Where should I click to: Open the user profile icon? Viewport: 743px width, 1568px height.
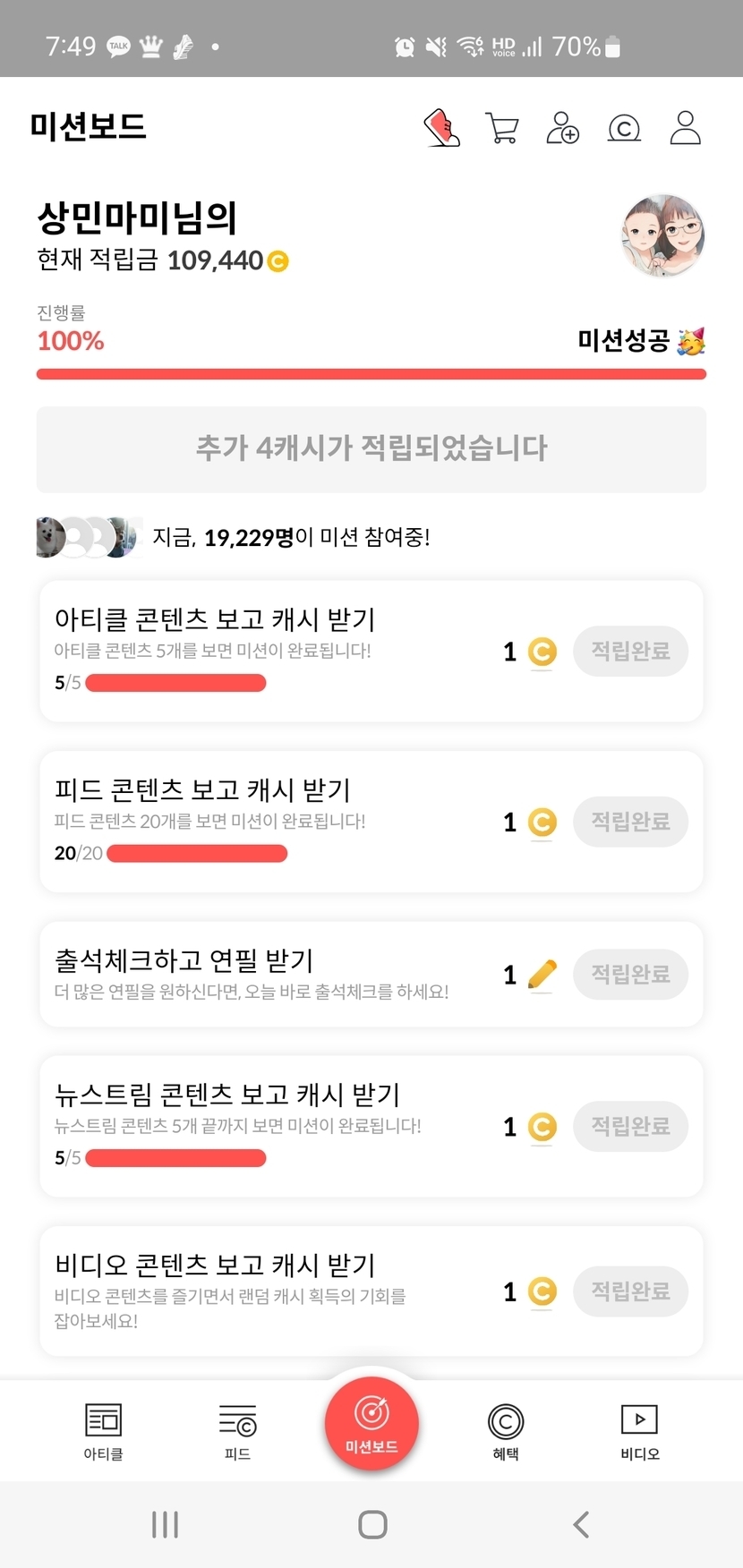(x=686, y=128)
